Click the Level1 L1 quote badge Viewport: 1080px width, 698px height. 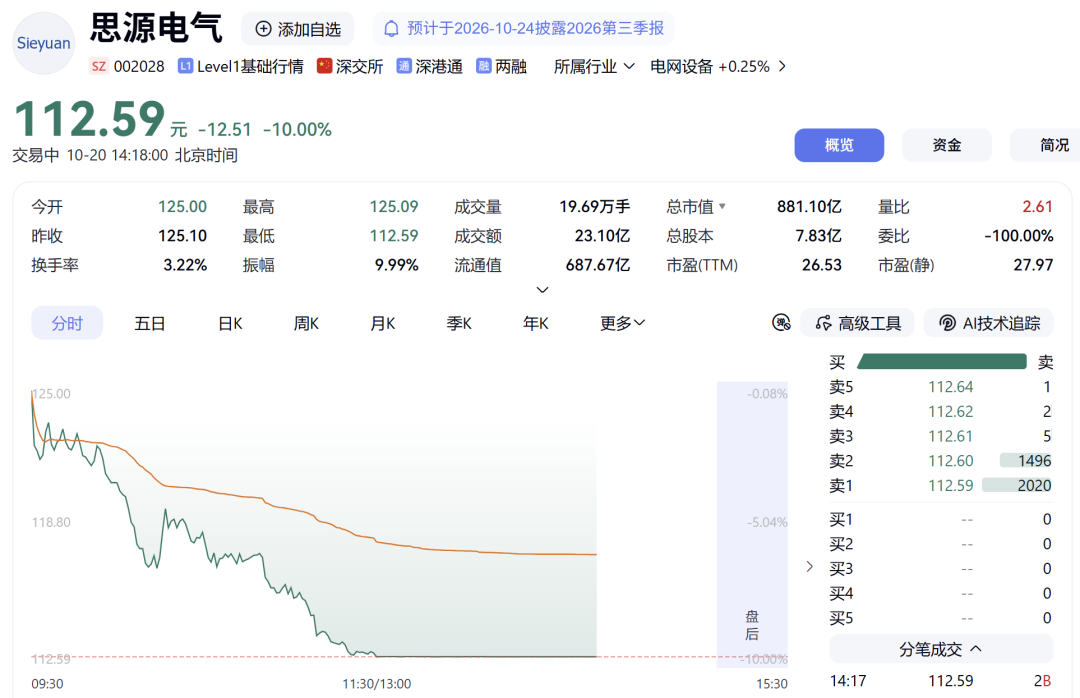(185, 66)
